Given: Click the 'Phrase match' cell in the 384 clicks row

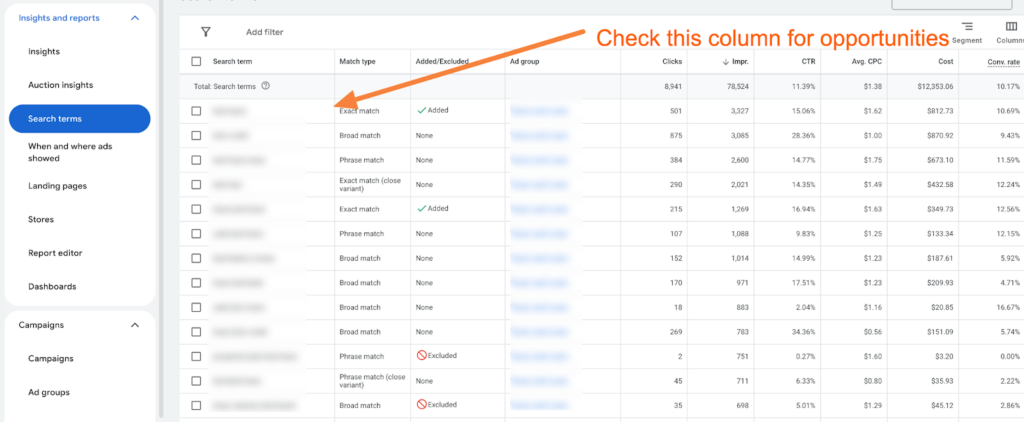Looking at the screenshot, I should [x=362, y=160].
